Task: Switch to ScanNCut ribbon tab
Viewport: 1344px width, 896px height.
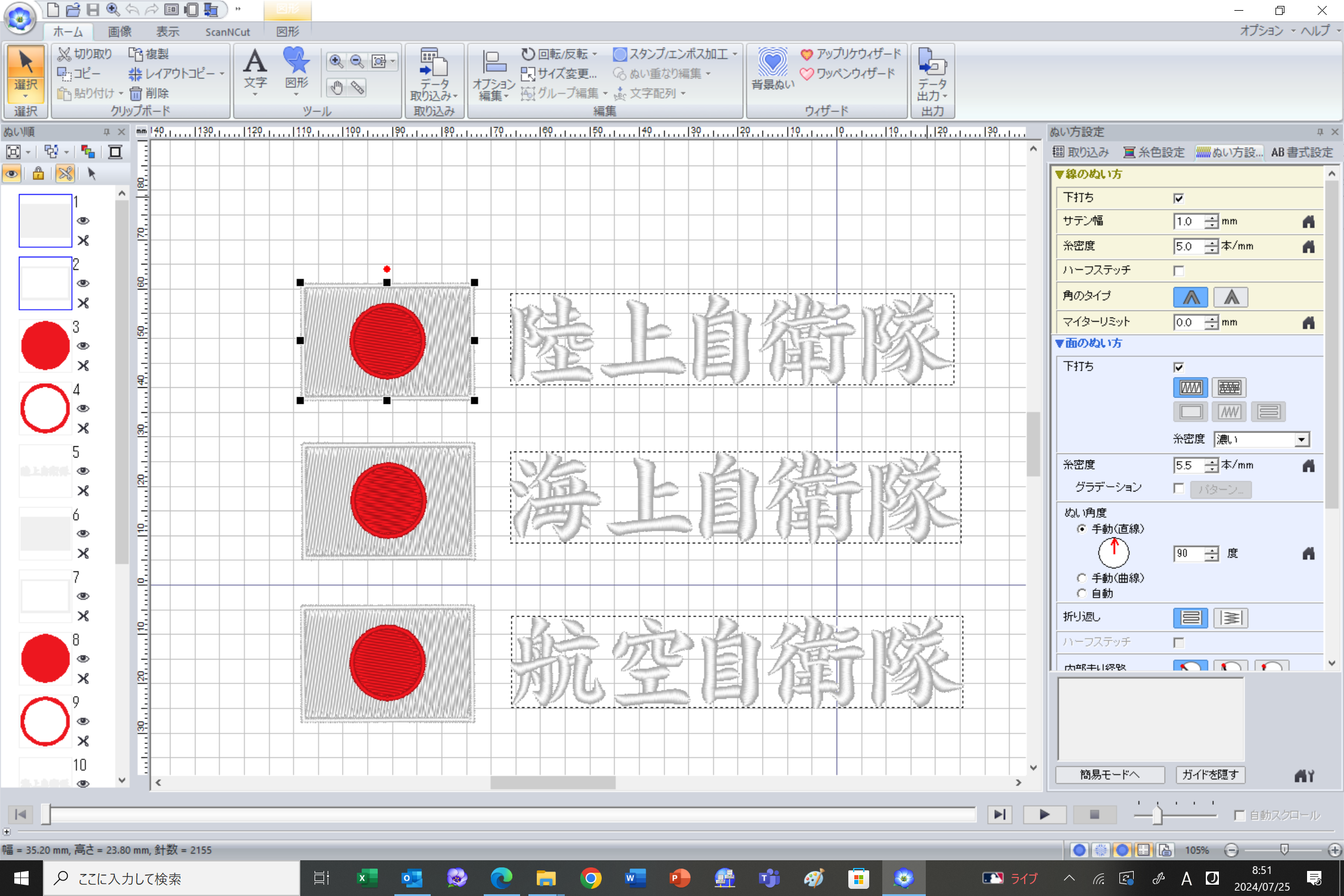Action: pos(228,32)
